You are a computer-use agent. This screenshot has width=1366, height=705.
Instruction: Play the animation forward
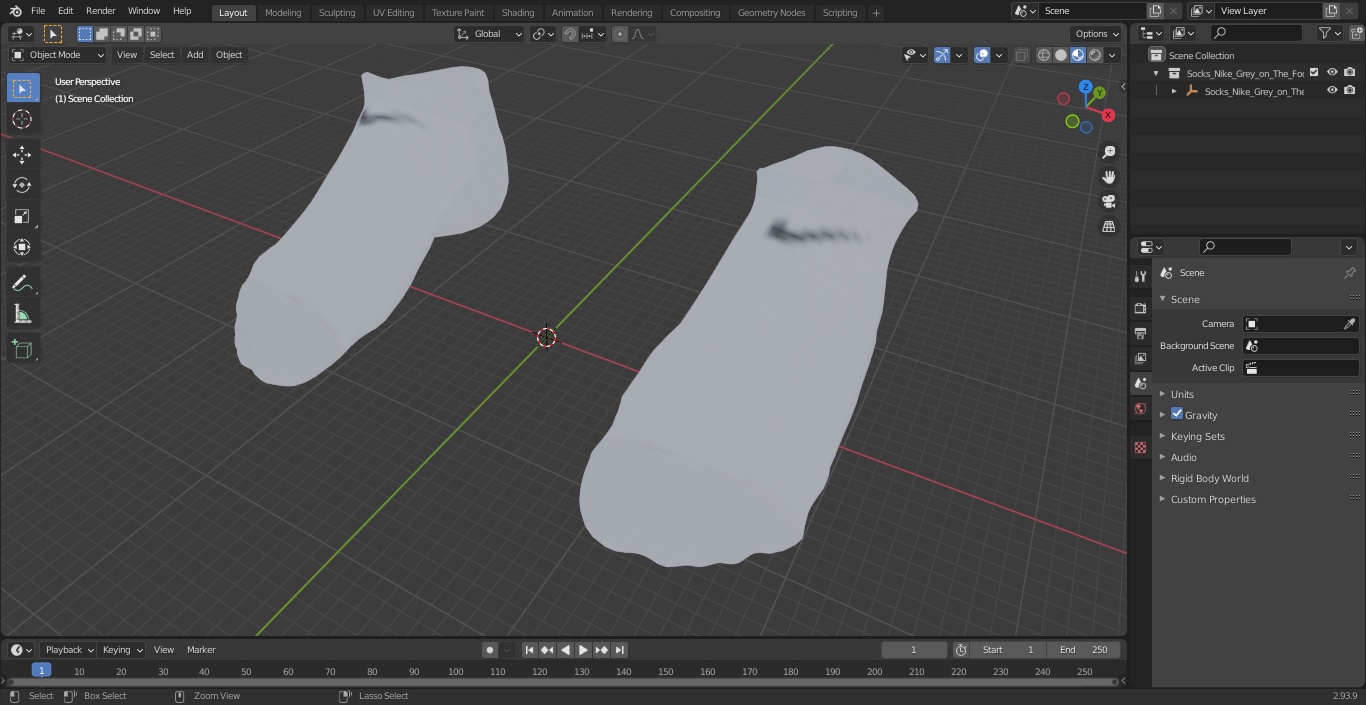coord(583,650)
